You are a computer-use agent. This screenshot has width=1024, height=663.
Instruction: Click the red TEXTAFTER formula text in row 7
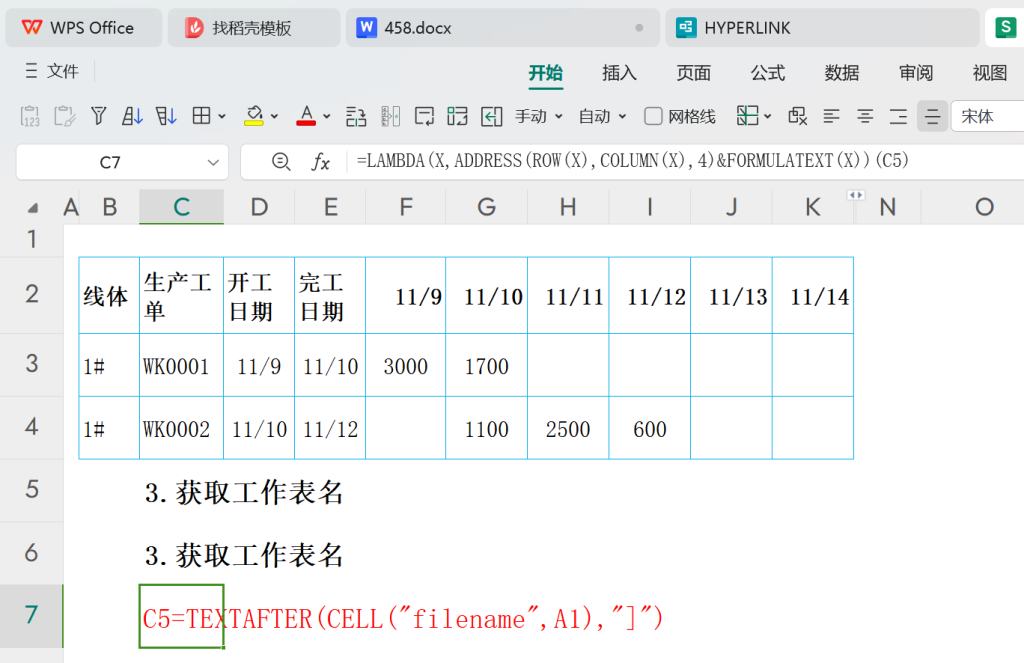click(403, 618)
